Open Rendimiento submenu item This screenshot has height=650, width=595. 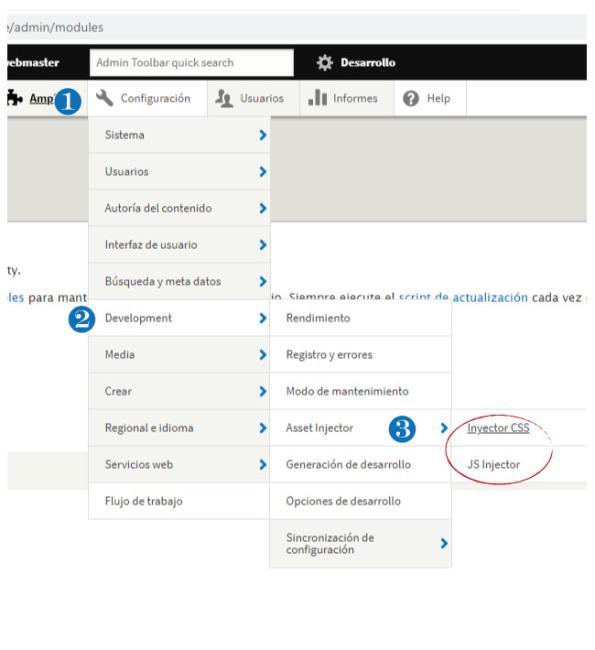[x=360, y=318]
